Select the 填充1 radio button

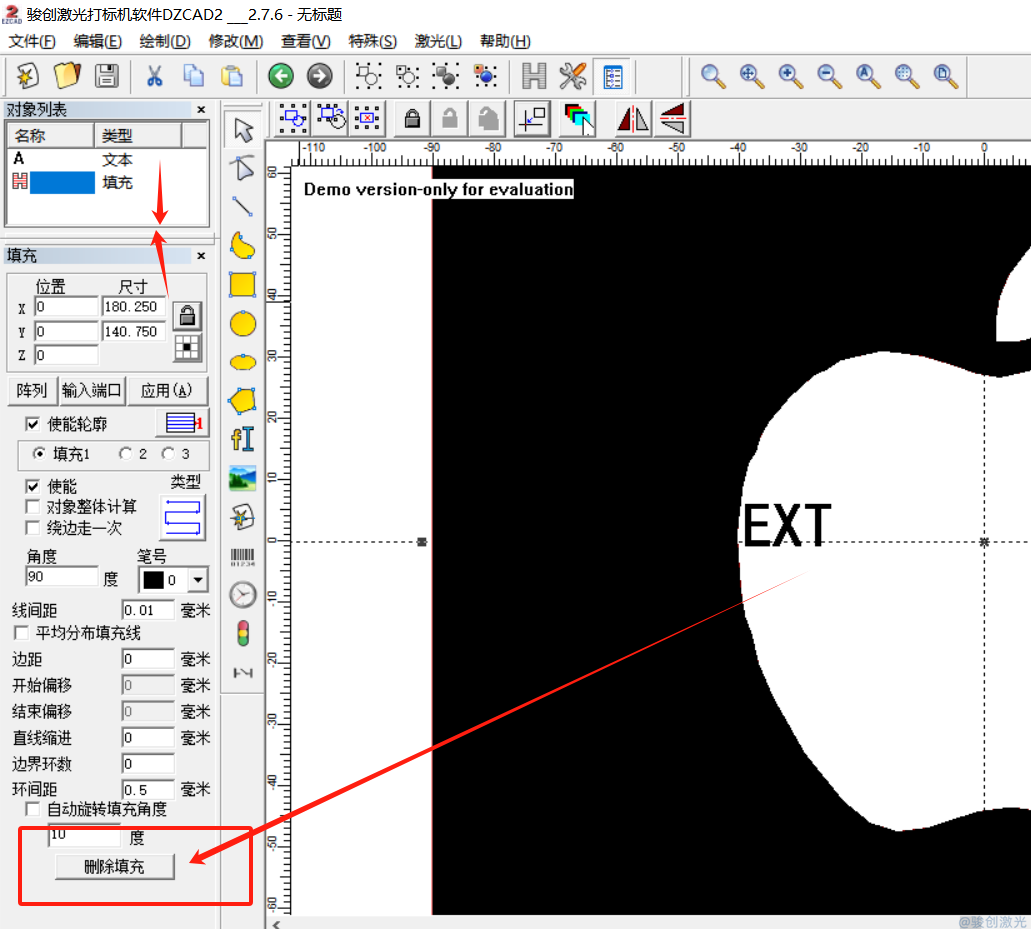[x=39, y=454]
